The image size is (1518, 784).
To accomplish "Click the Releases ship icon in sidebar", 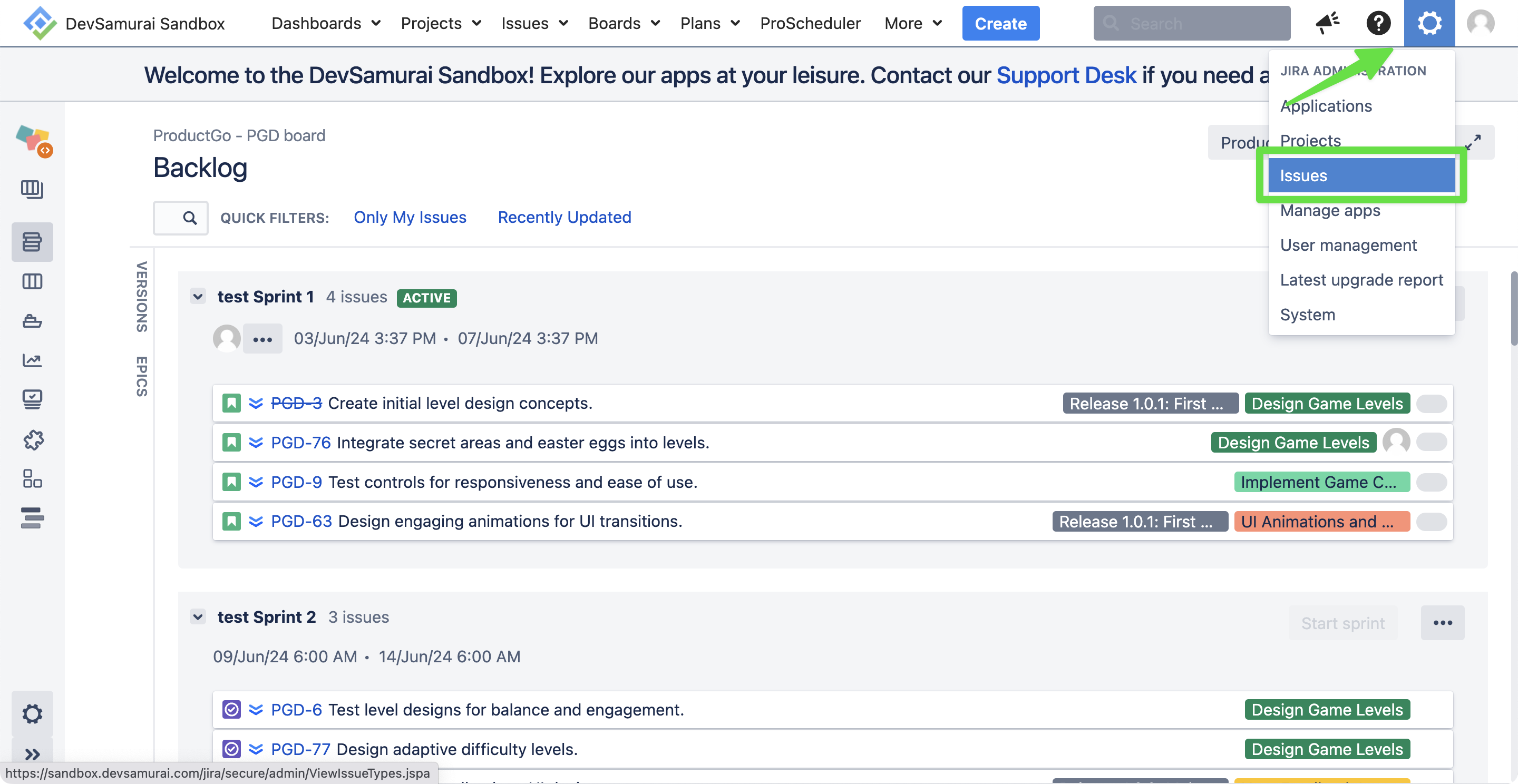I will [x=32, y=321].
